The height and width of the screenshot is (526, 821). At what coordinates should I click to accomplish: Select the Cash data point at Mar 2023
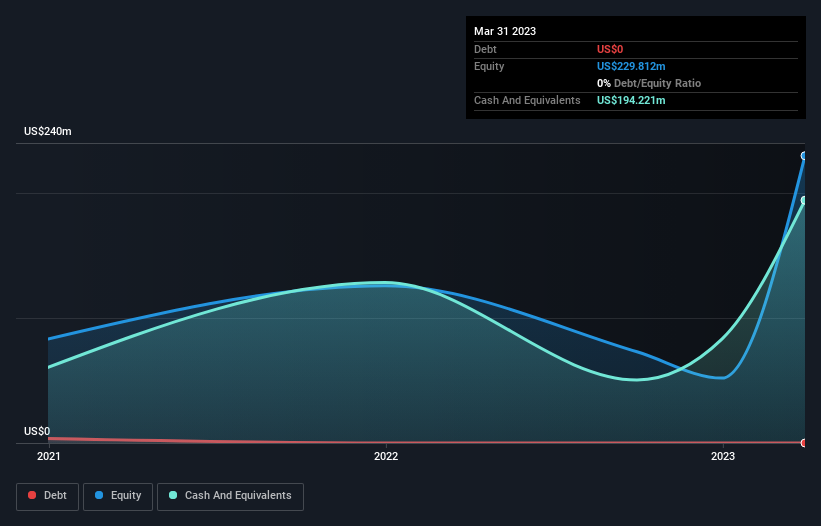[804, 200]
